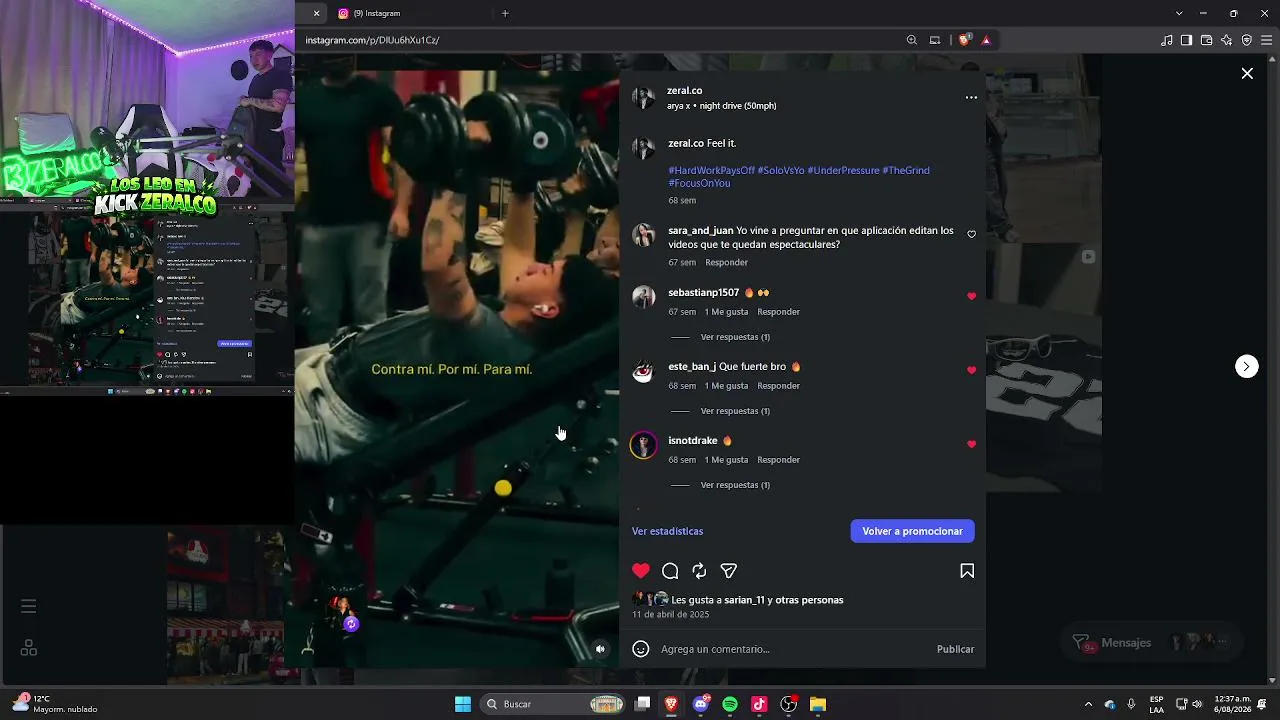
Task: Reply to este_ban_j's comment
Action: (x=778, y=386)
